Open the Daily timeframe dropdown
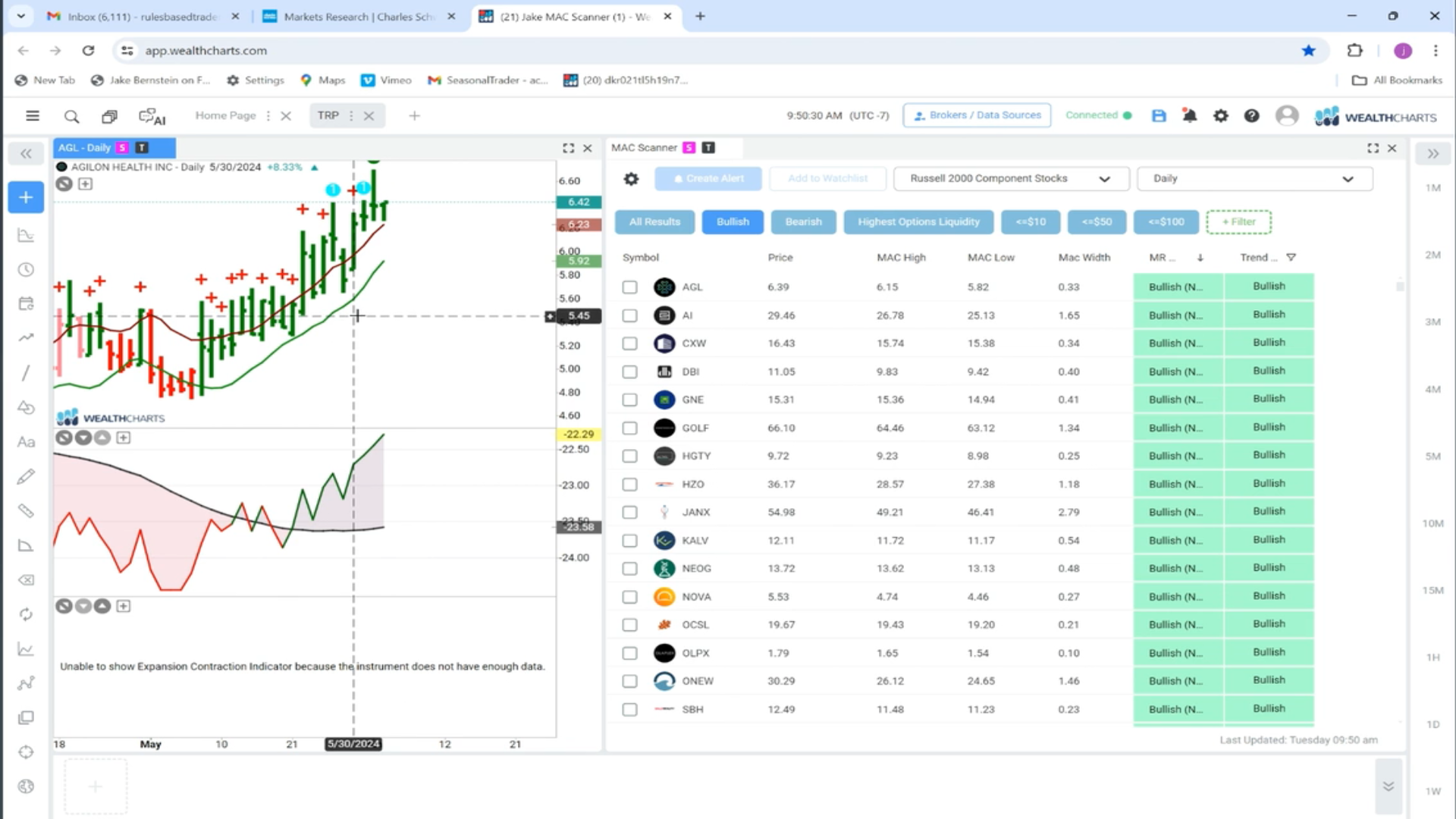The width and height of the screenshot is (1456, 819). [1254, 179]
